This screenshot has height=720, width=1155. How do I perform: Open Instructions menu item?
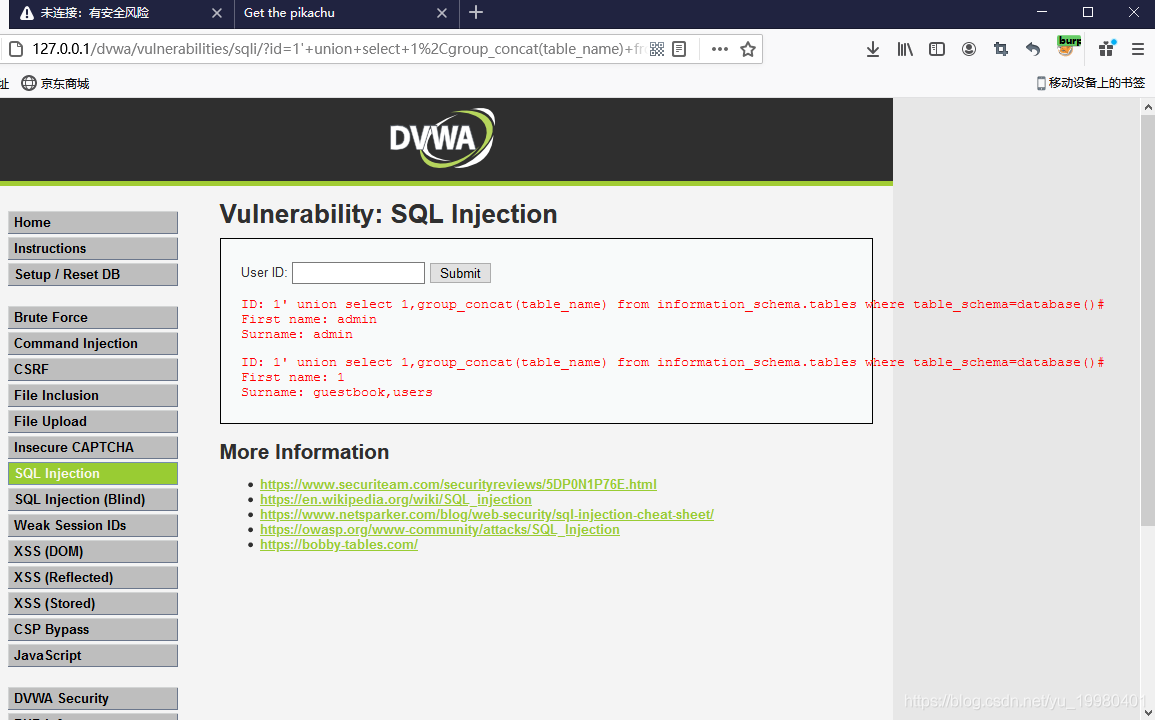click(93, 248)
